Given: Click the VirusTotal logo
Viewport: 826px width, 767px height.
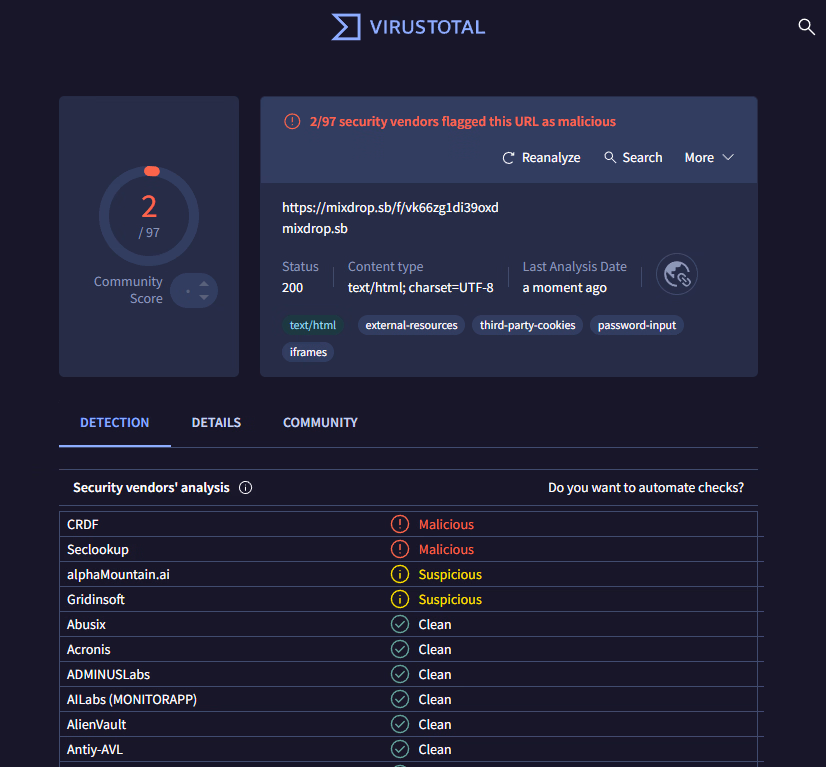Looking at the screenshot, I should 408,27.
